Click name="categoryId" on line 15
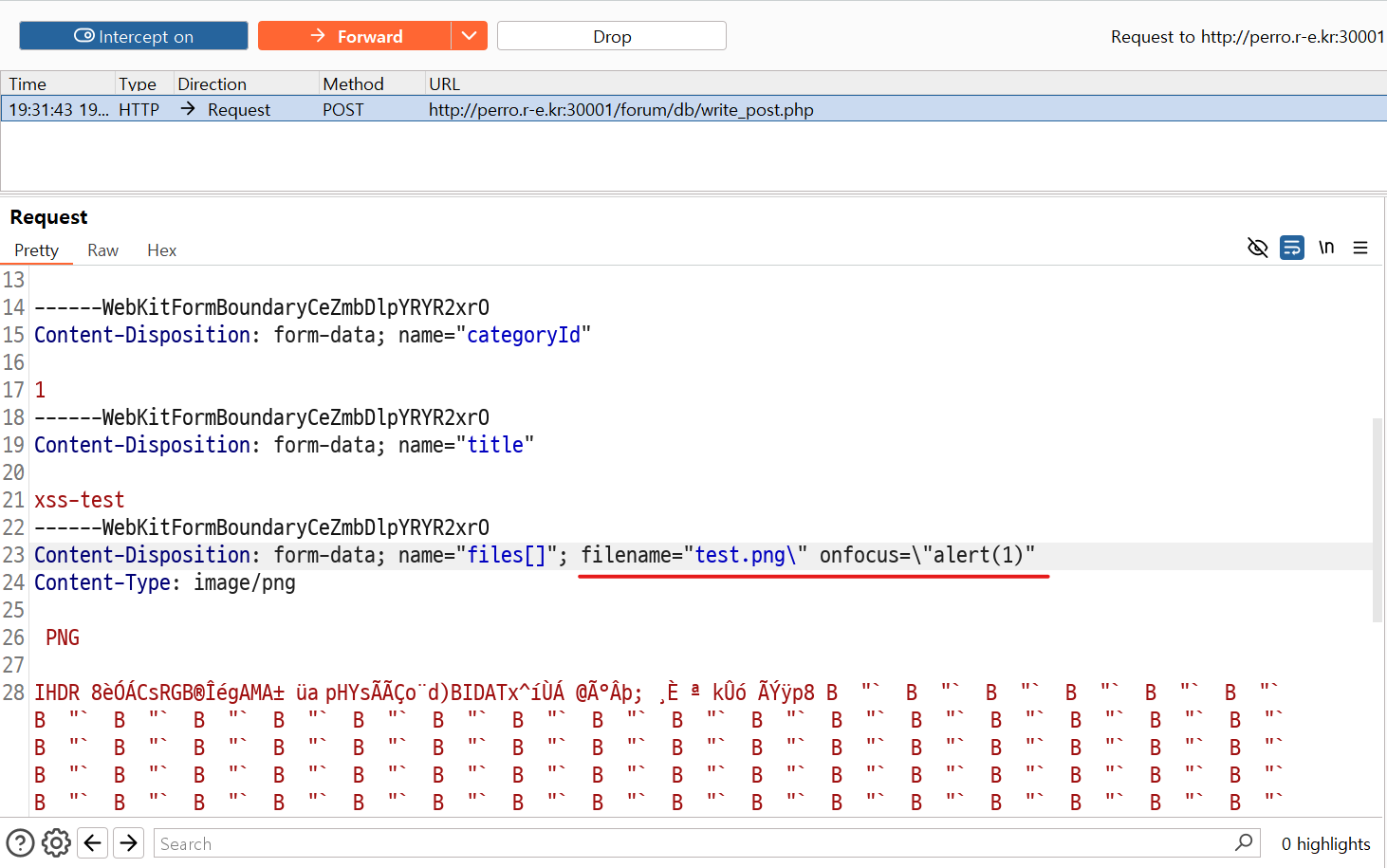Image resolution: width=1387 pixels, height=868 pixels. [x=494, y=335]
